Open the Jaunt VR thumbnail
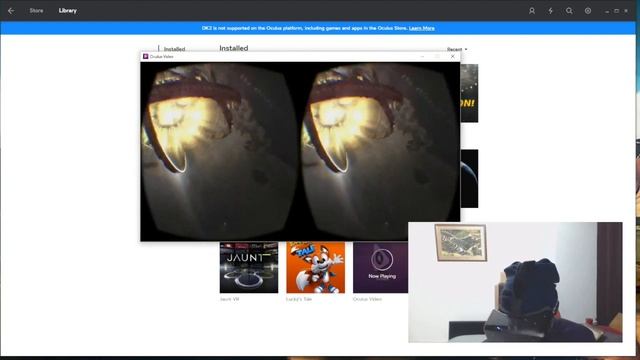 249,267
